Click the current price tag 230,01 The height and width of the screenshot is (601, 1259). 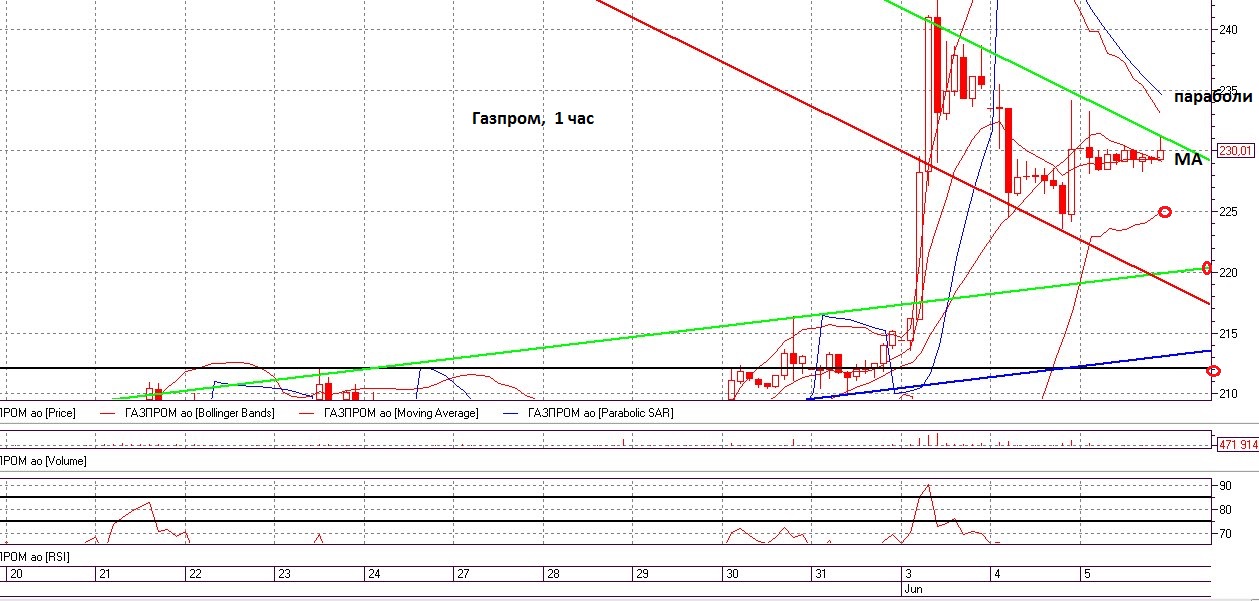pyautogui.click(x=1236, y=150)
